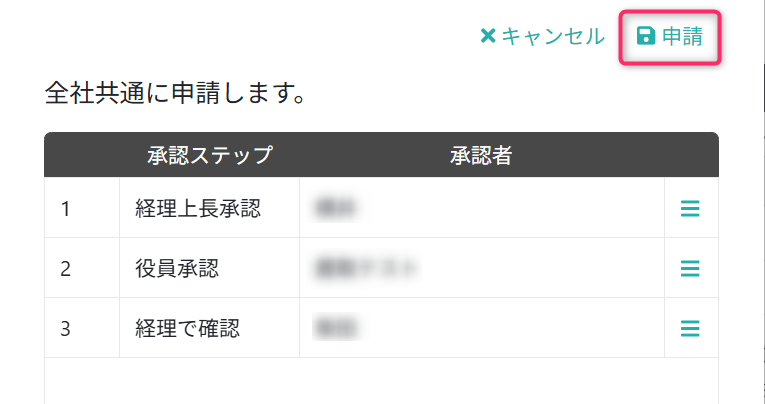Image resolution: width=765 pixels, height=404 pixels.
Task: Click the キャンセル link text
Action: 552,37
